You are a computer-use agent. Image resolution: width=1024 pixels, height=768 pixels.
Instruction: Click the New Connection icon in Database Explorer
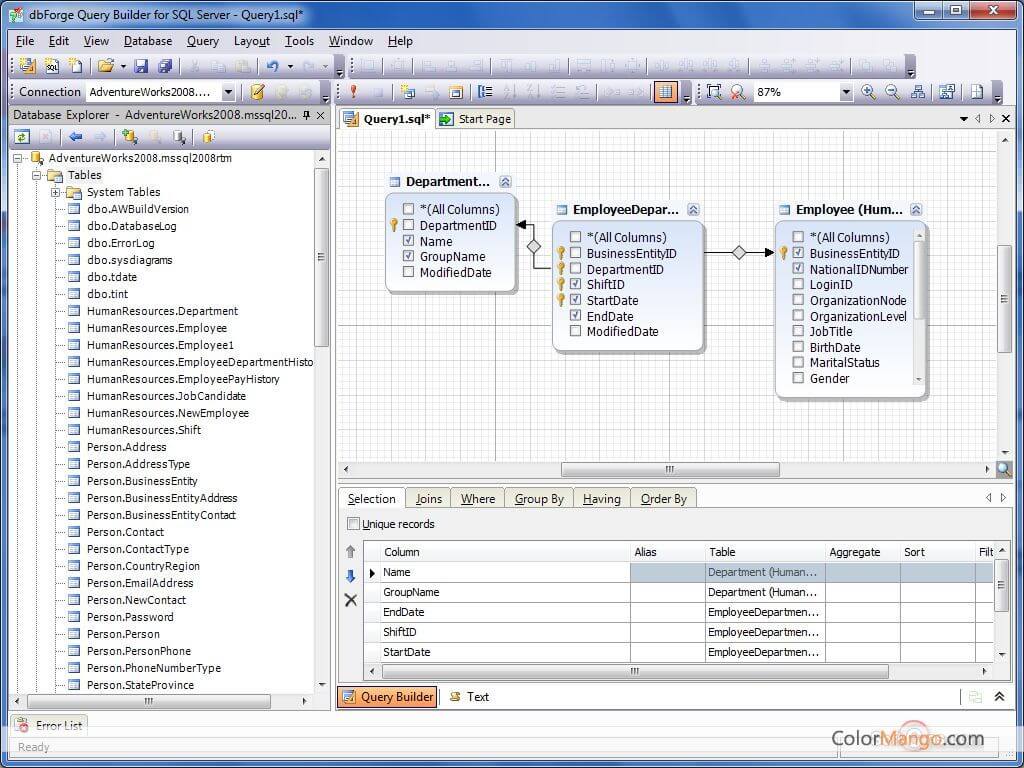click(129, 137)
